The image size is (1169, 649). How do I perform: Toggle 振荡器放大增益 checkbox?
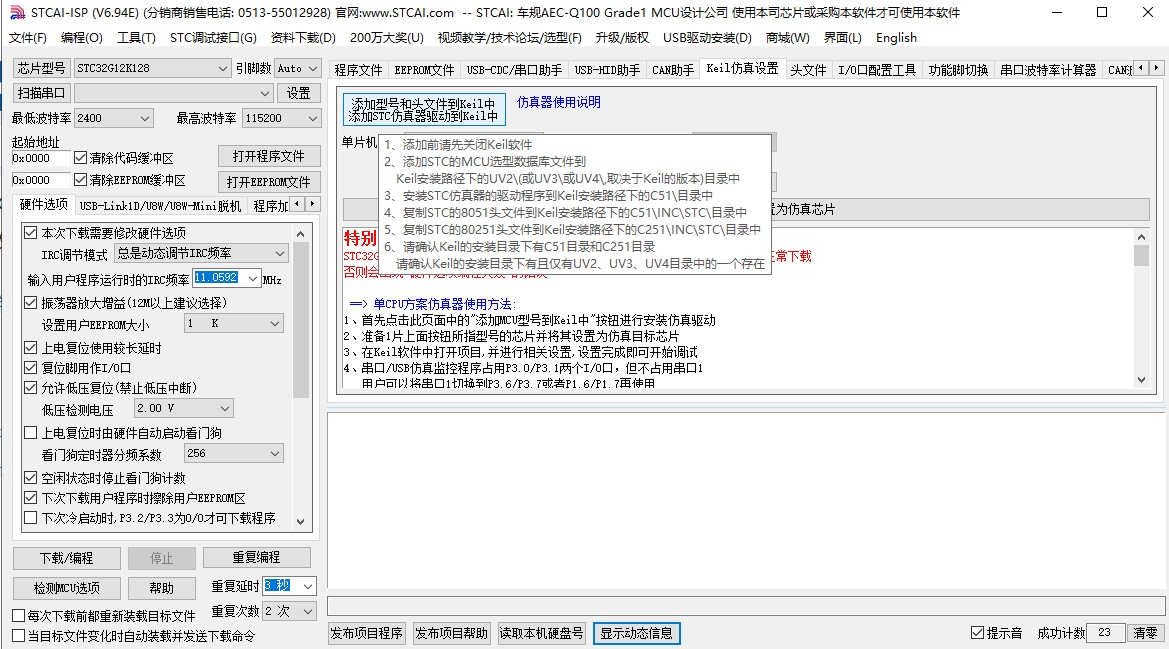tap(31, 303)
